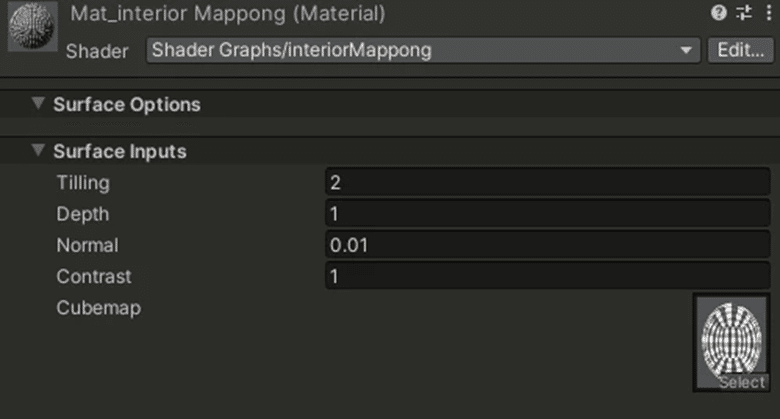The width and height of the screenshot is (780, 419).
Task: Click the material preview sphere icon
Action: (32, 26)
